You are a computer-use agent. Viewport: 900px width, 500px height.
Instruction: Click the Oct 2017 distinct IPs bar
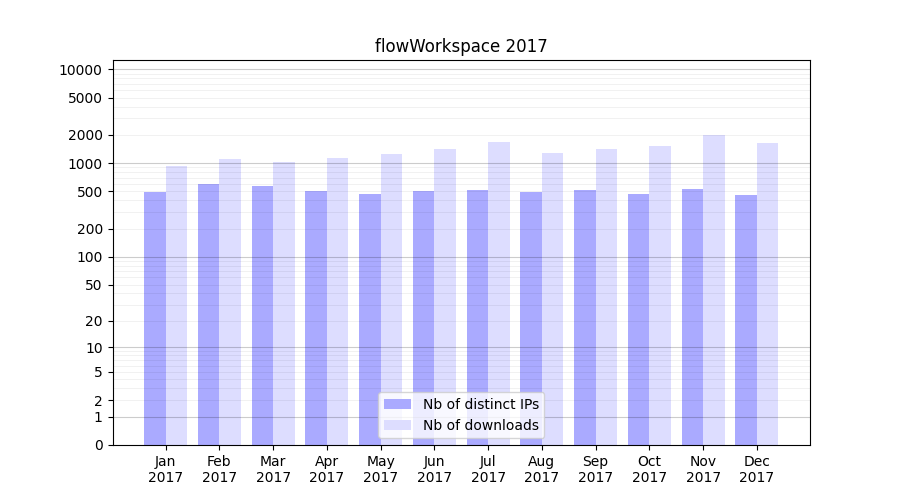[x=638, y=319]
